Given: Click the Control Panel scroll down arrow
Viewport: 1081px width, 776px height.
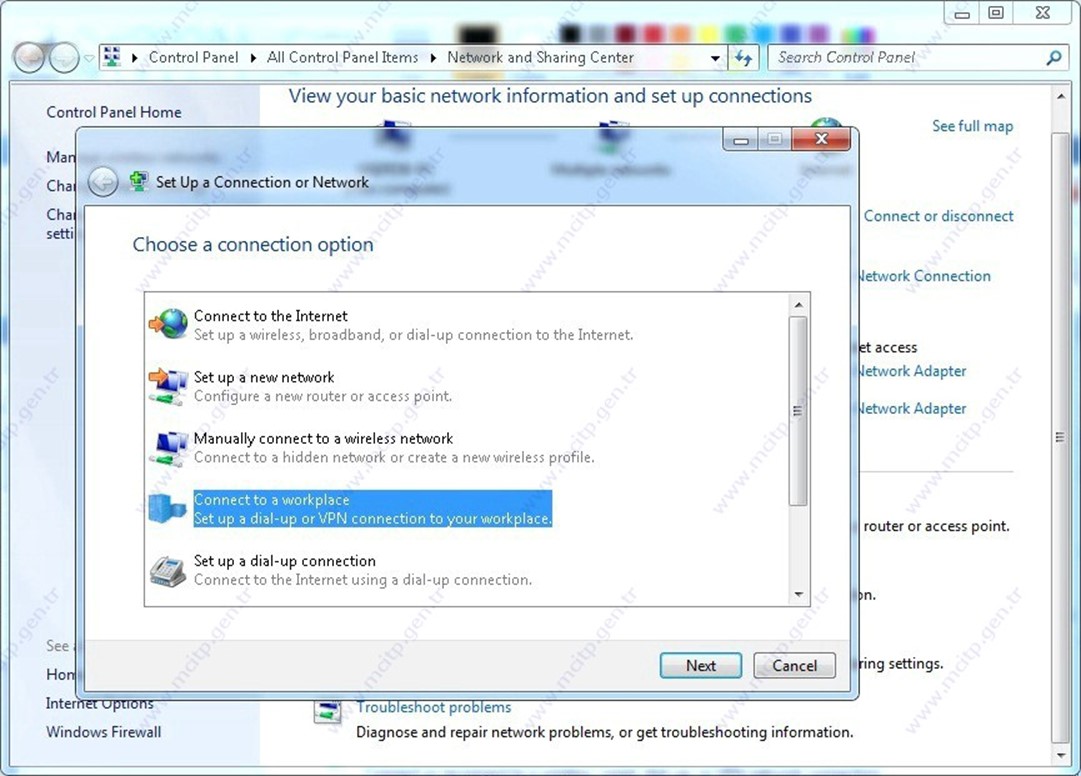Looking at the screenshot, I should point(1060,756).
